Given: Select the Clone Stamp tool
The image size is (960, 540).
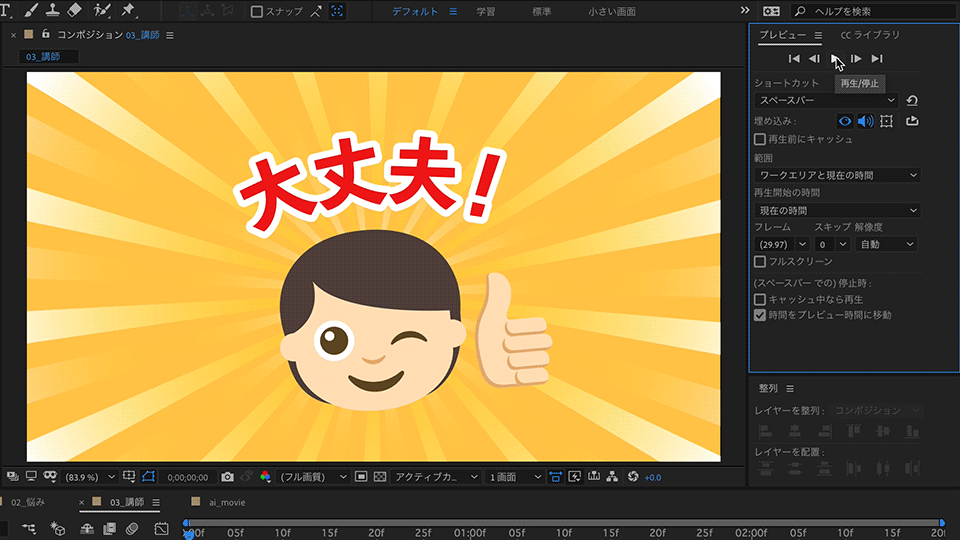Looking at the screenshot, I should 53,10.
